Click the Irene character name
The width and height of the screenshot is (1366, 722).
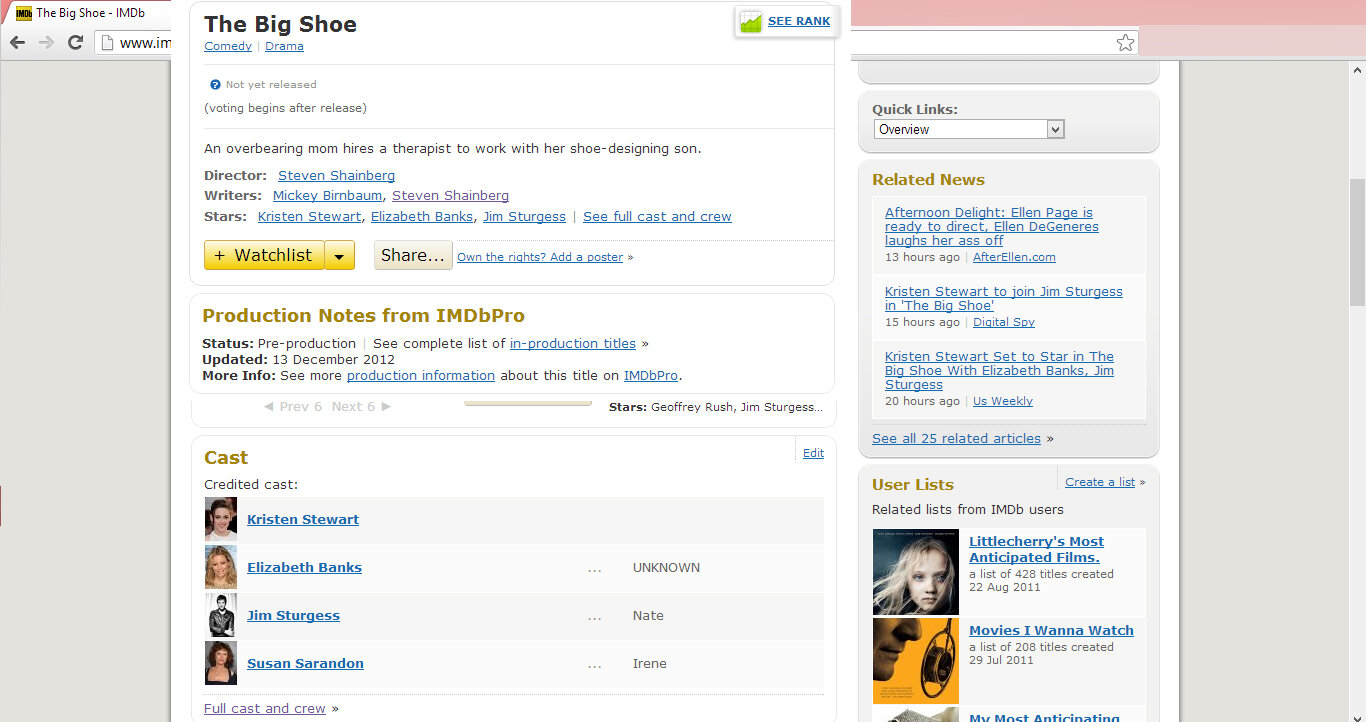pyautogui.click(x=650, y=664)
